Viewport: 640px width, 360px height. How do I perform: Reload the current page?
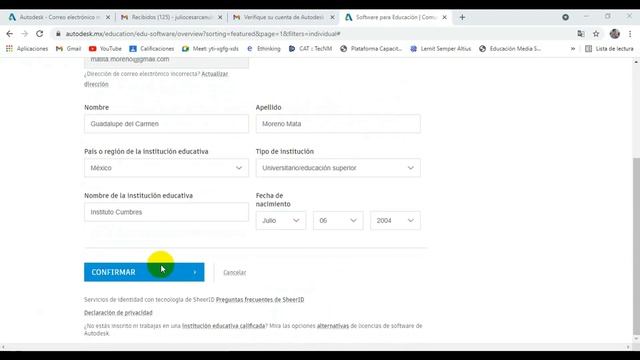coord(40,34)
